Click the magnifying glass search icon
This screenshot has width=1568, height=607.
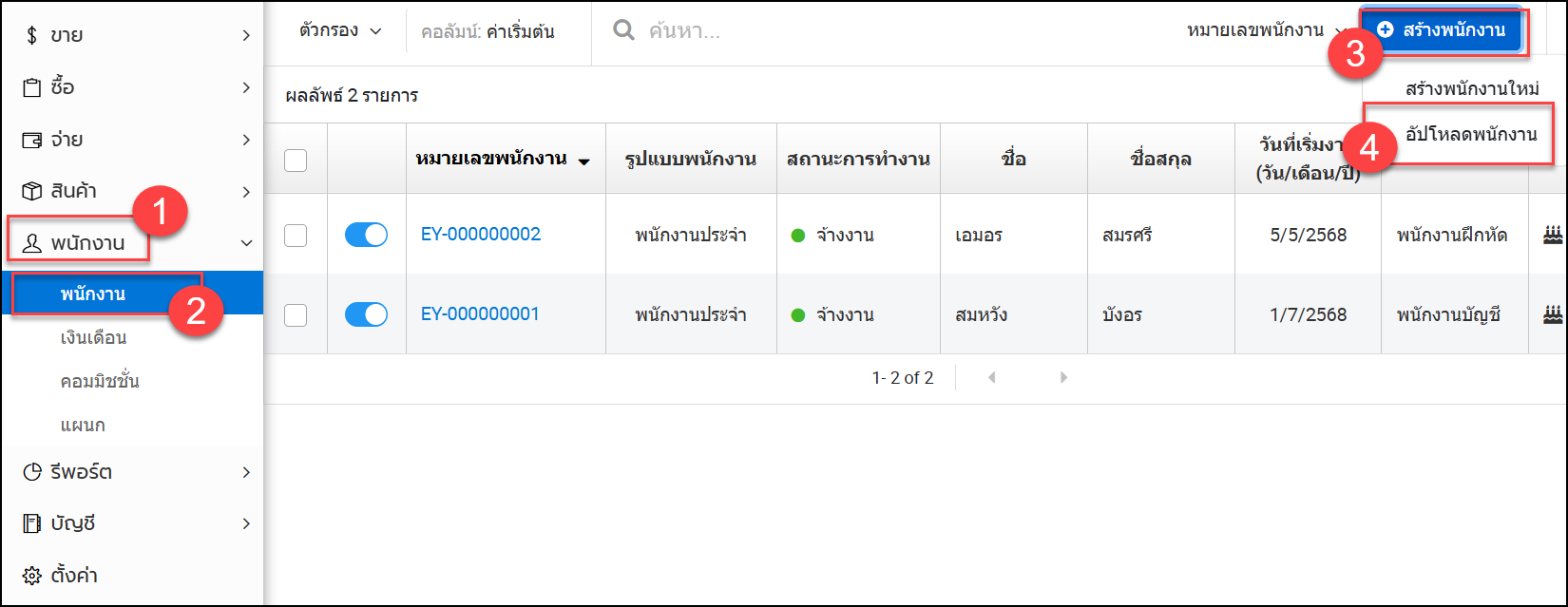623,30
